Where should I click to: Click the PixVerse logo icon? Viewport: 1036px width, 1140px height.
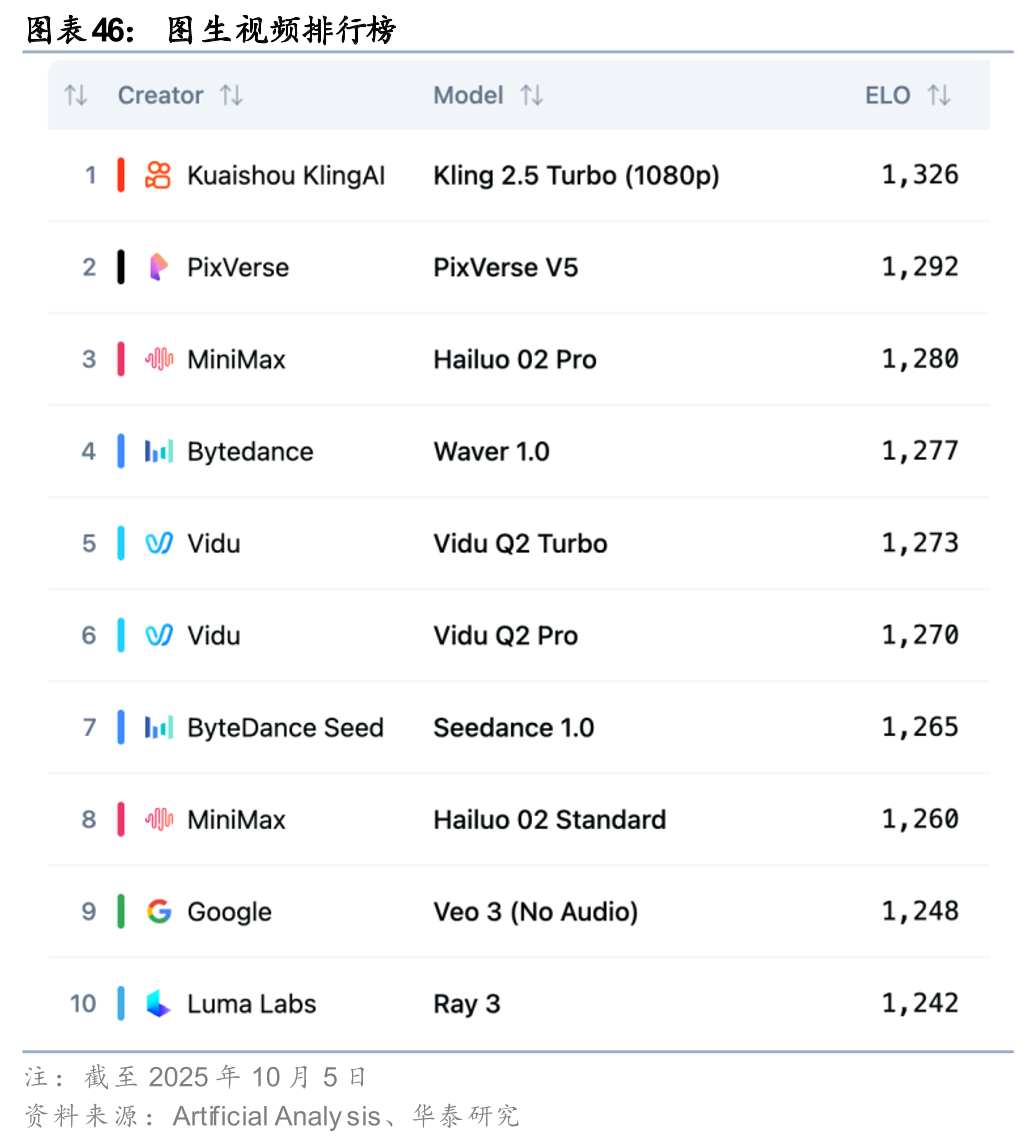click(x=158, y=267)
